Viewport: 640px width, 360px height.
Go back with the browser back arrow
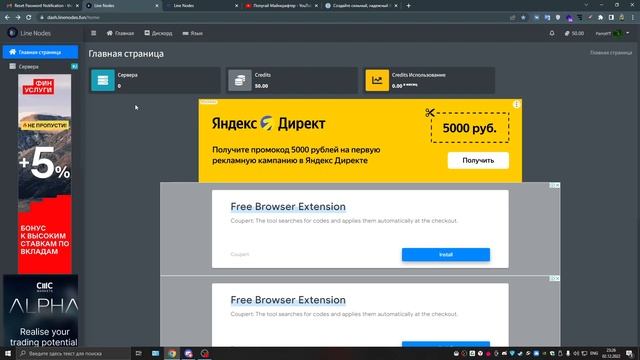point(7,18)
